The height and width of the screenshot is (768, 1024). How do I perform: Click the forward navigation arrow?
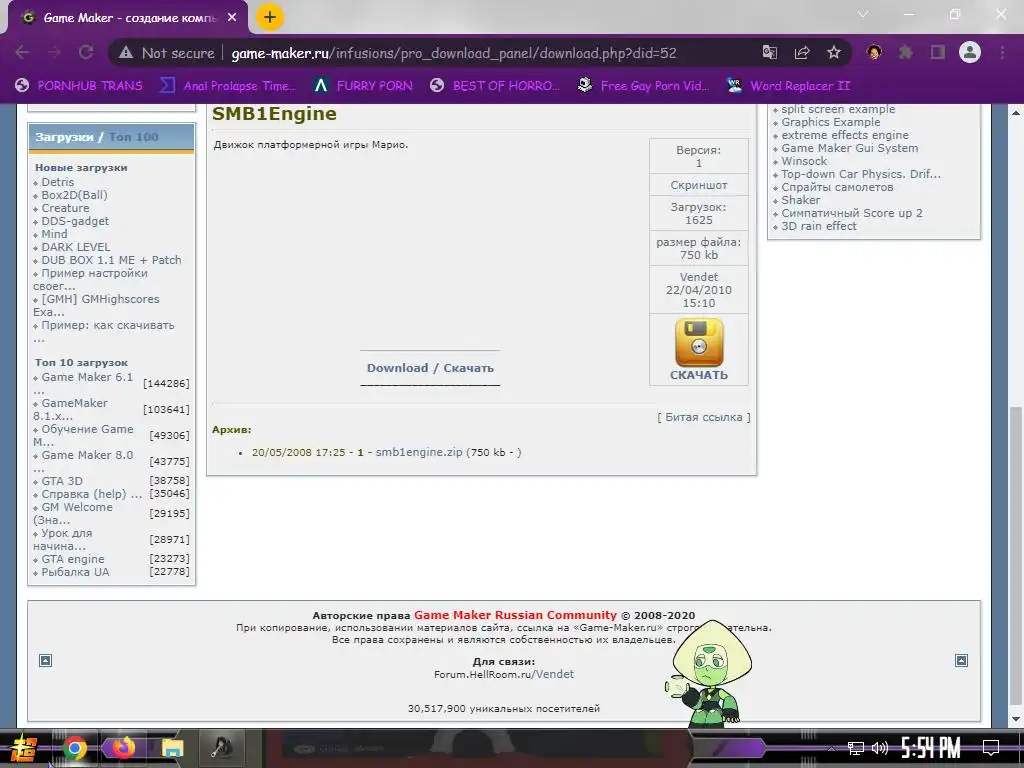click(x=54, y=52)
